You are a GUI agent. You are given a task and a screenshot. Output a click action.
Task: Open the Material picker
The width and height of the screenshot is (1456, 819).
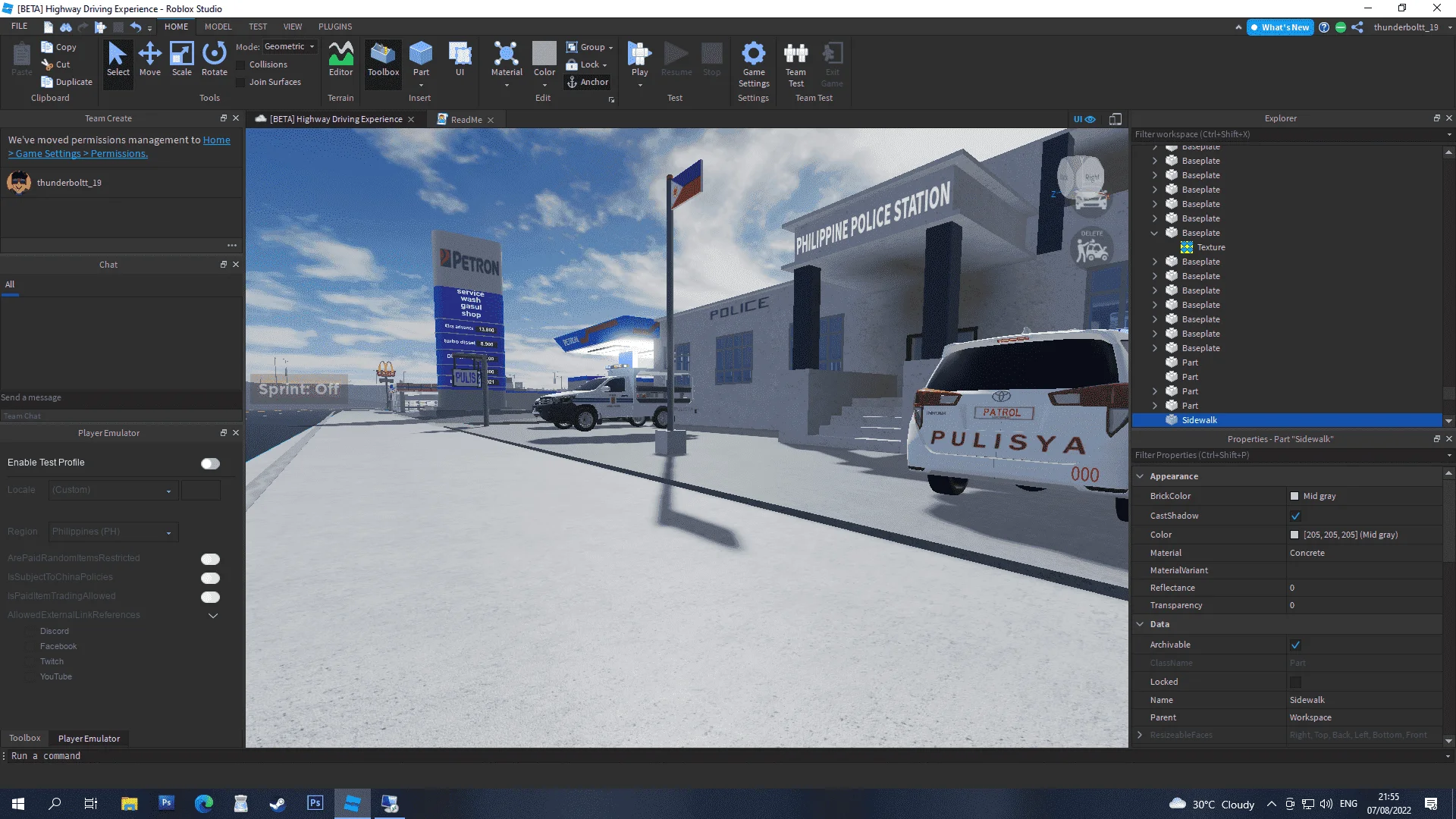[507, 59]
